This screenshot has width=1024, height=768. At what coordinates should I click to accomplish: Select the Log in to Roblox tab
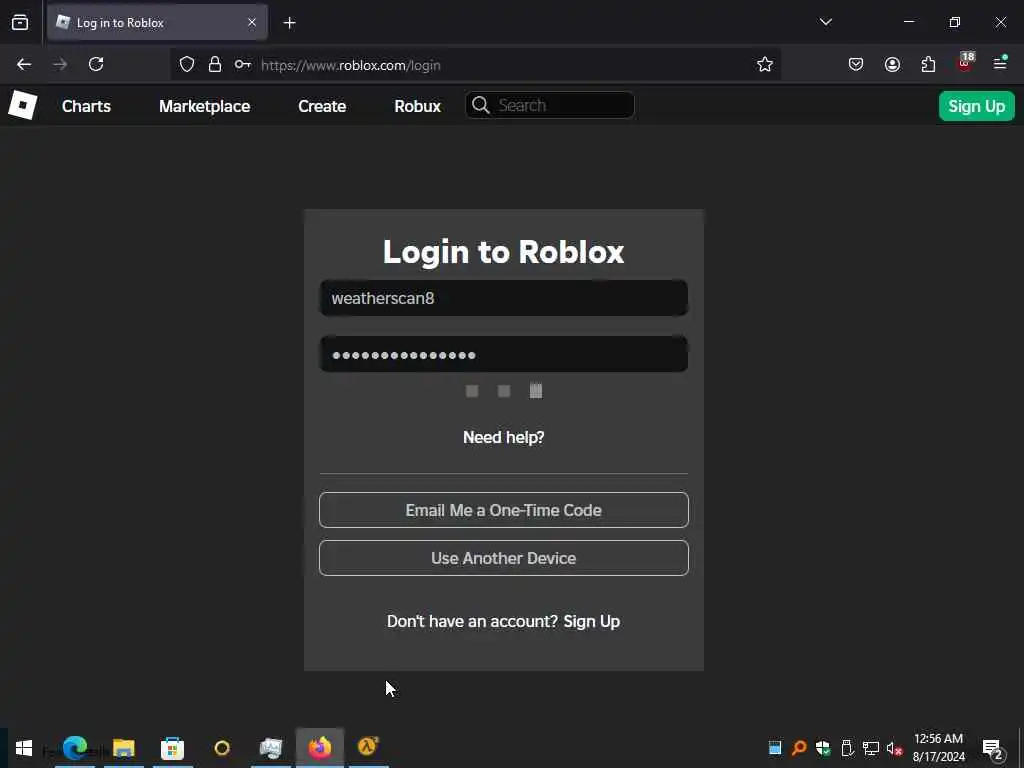pos(157,22)
